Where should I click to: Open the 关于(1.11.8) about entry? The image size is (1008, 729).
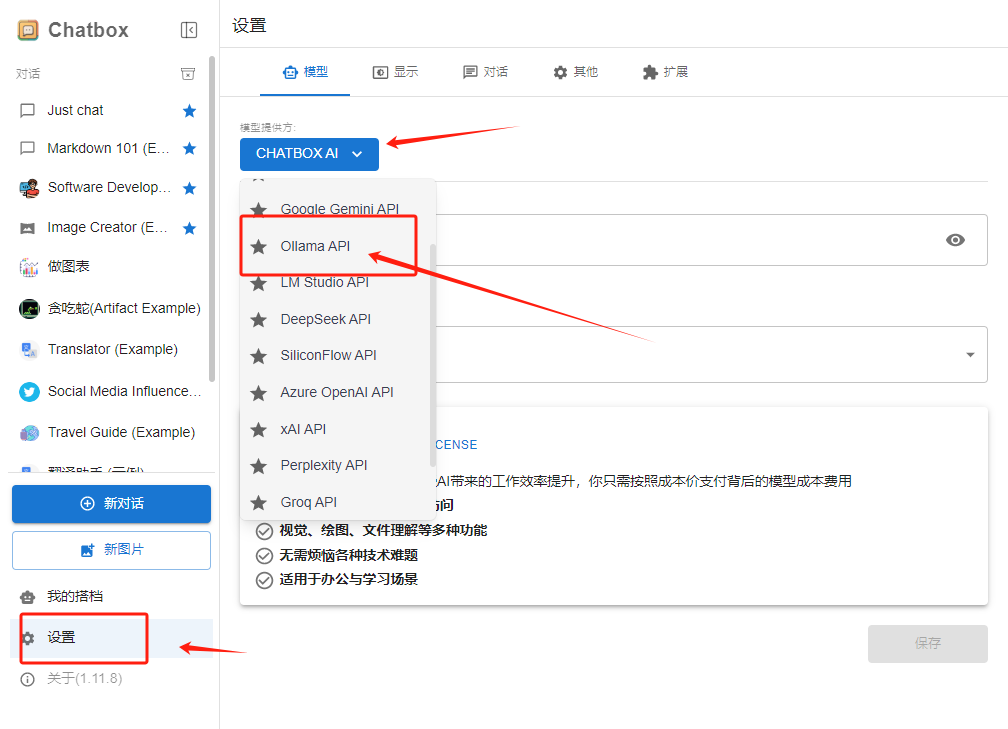point(111,679)
